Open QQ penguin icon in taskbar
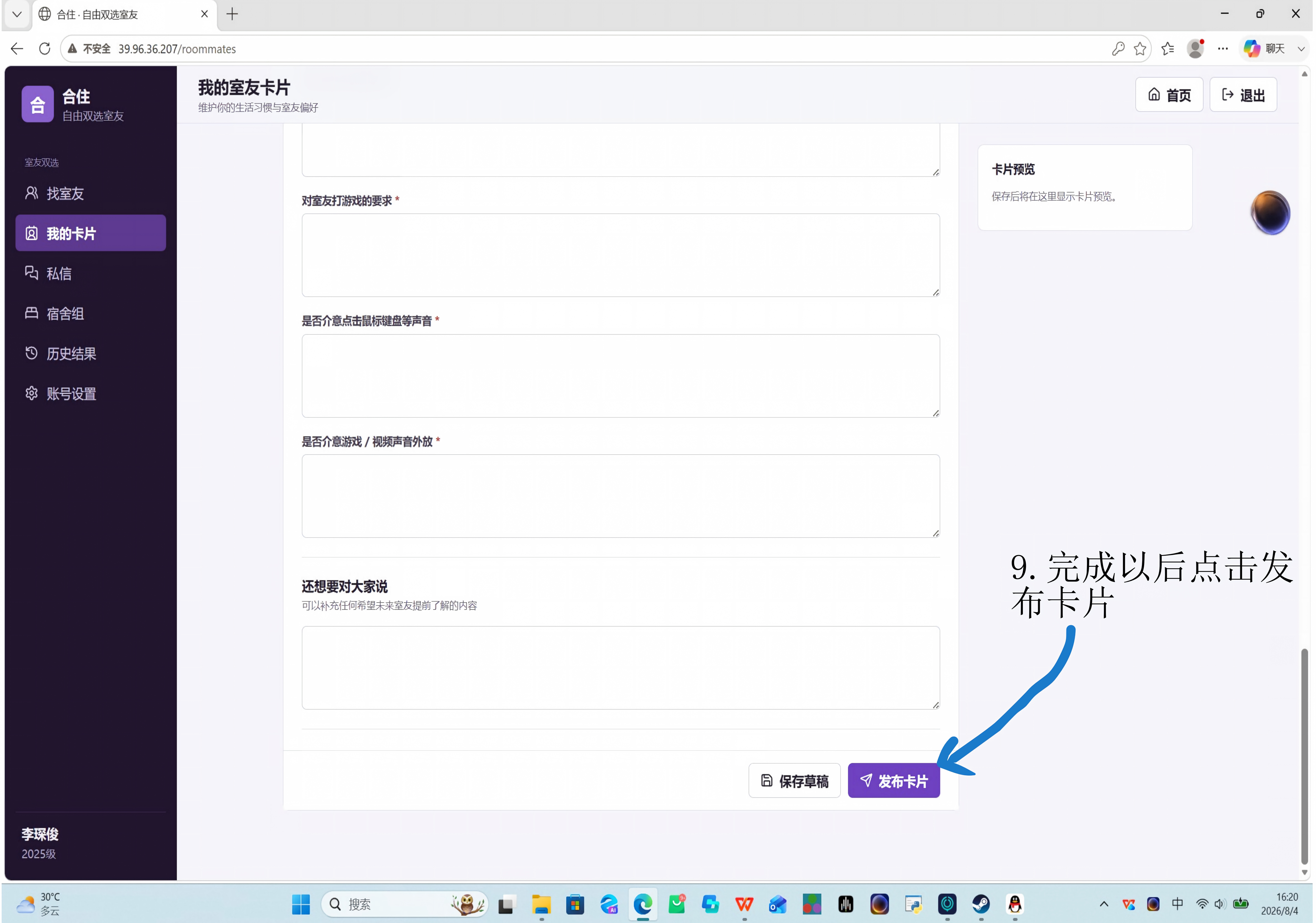This screenshot has height=923, width=1316. click(1014, 905)
